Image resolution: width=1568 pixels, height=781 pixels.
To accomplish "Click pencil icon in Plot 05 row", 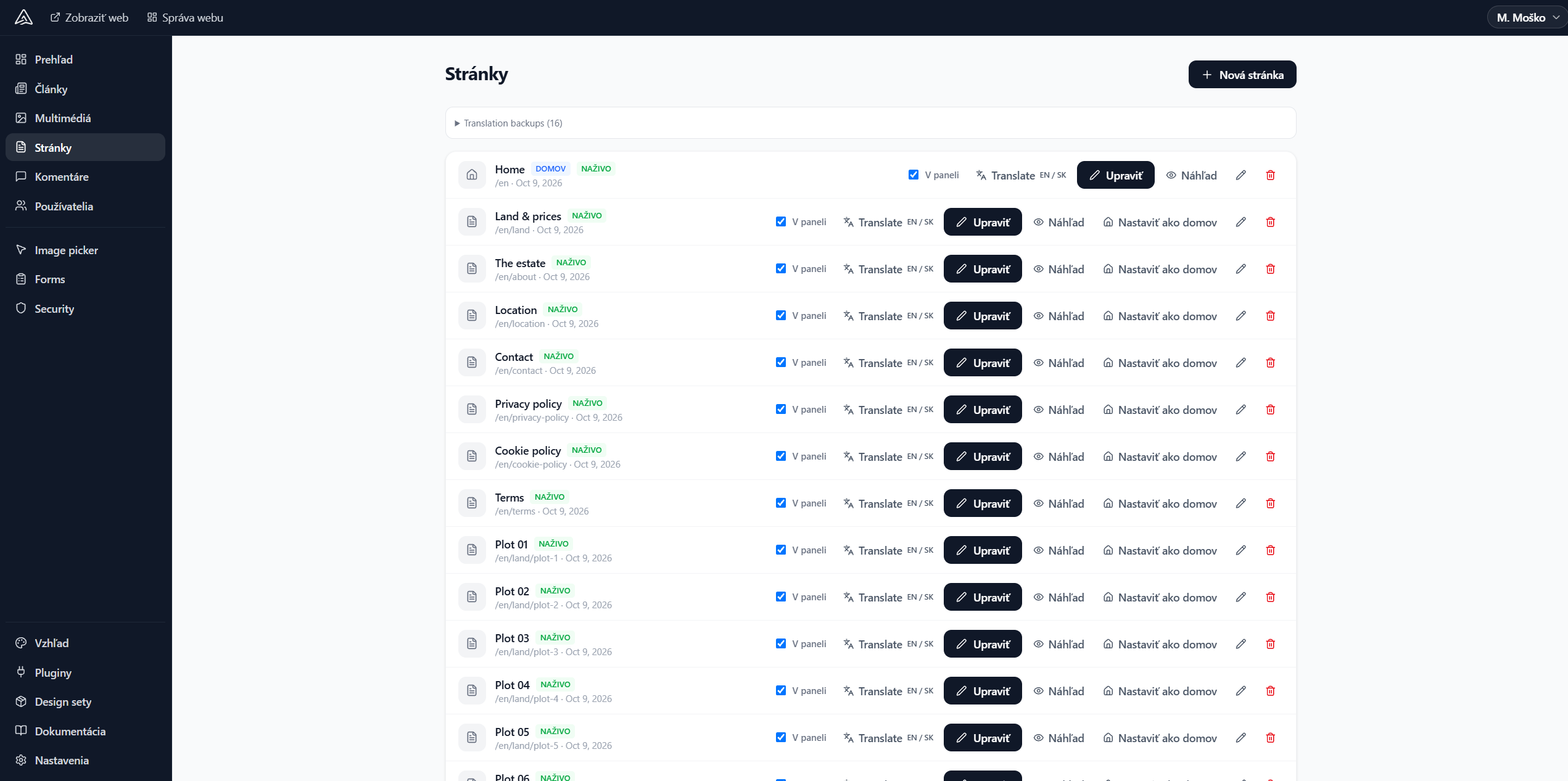I will pyautogui.click(x=1241, y=738).
